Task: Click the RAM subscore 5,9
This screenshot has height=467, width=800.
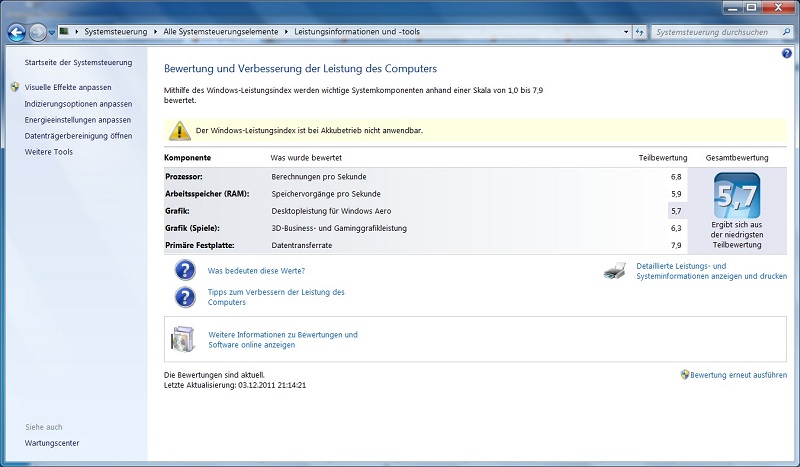Action: coord(676,194)
